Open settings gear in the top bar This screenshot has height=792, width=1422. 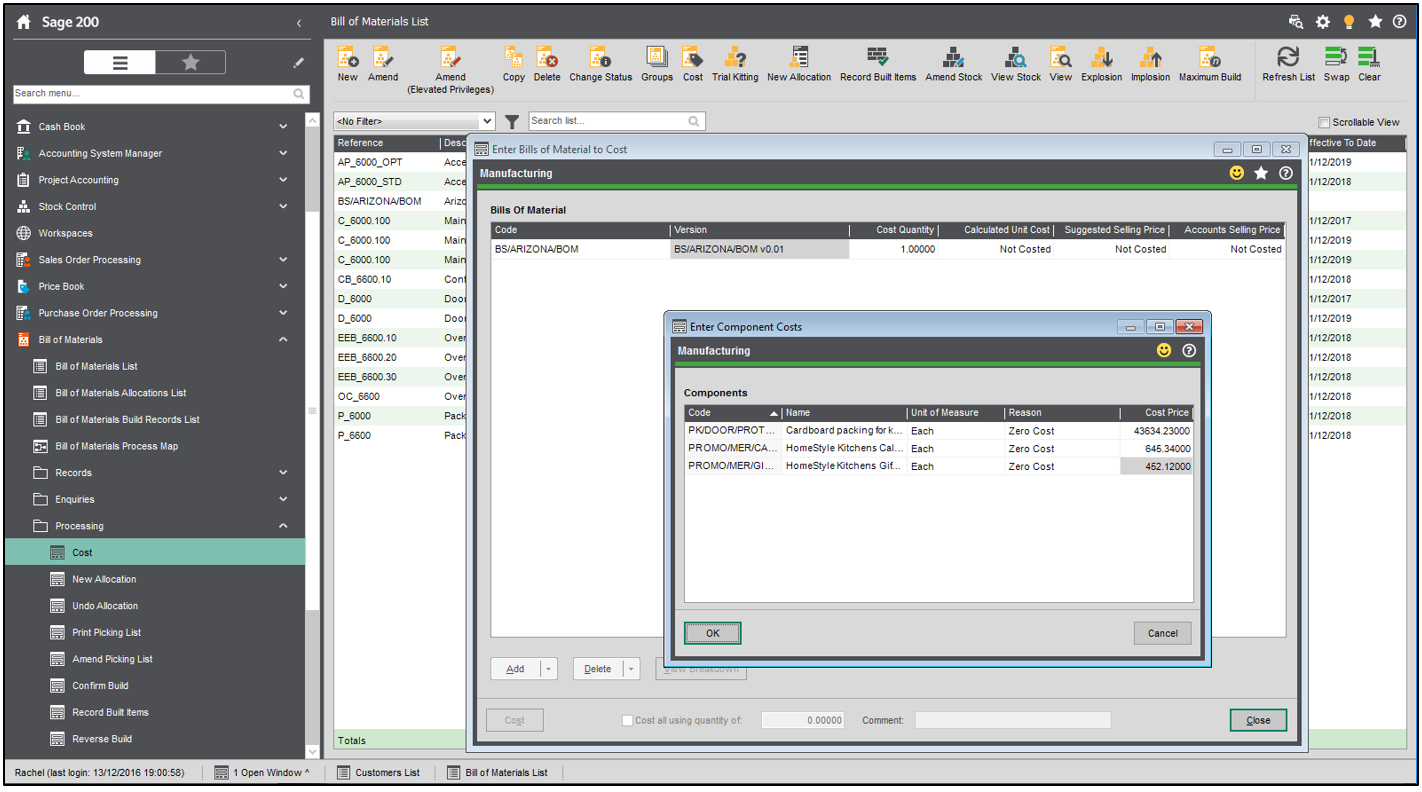click(x=1323, y=22)
